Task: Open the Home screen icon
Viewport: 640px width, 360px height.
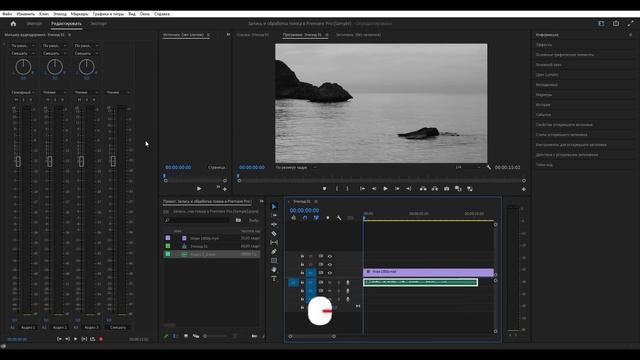Action: 13,24
